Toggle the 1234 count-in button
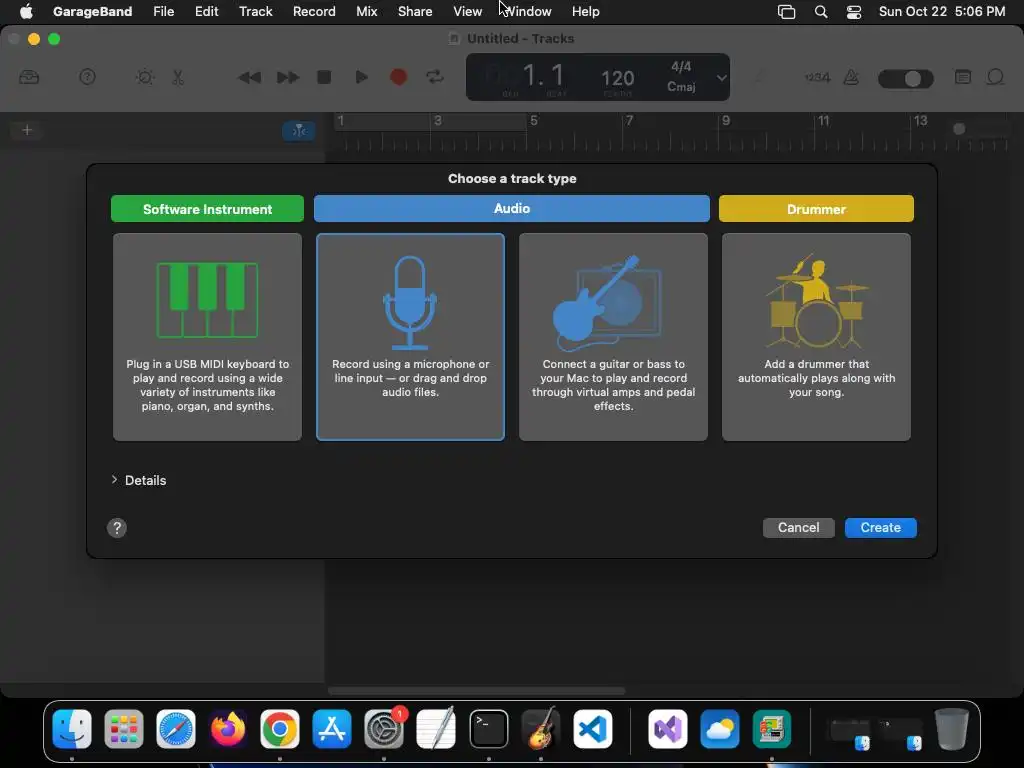 pos(817,77)
